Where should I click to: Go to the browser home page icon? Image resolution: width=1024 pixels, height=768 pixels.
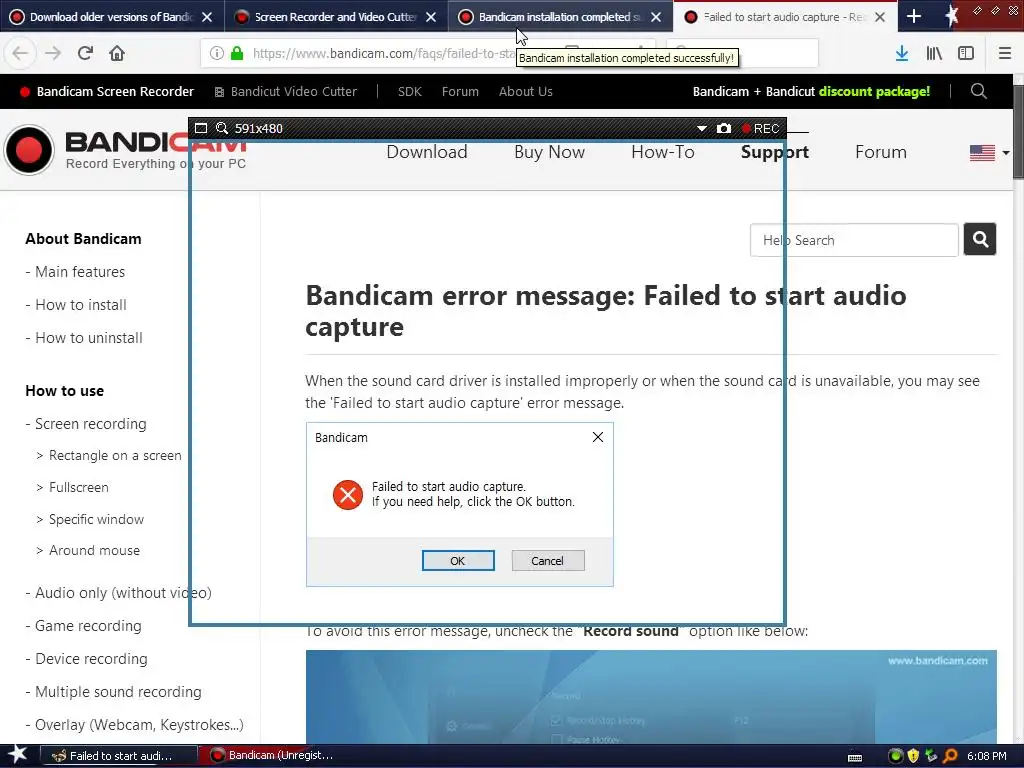click(x=117, y=53)
